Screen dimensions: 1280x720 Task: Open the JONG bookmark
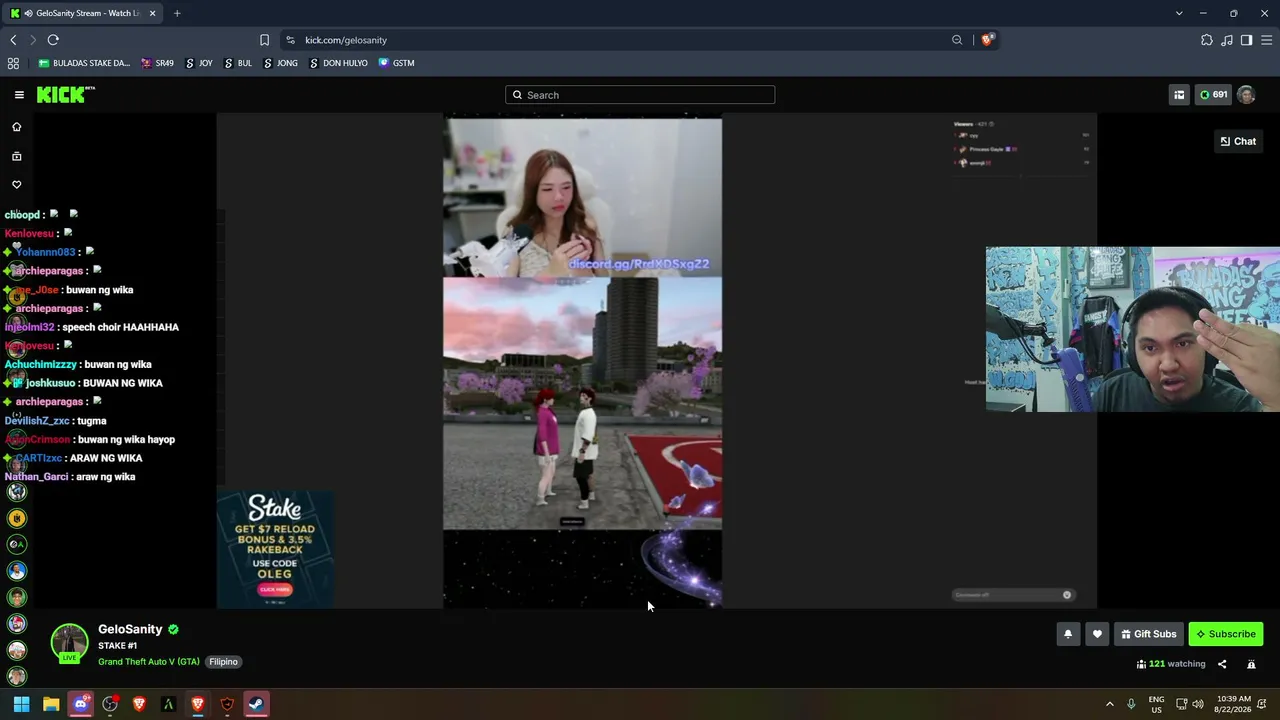point(280,63)
